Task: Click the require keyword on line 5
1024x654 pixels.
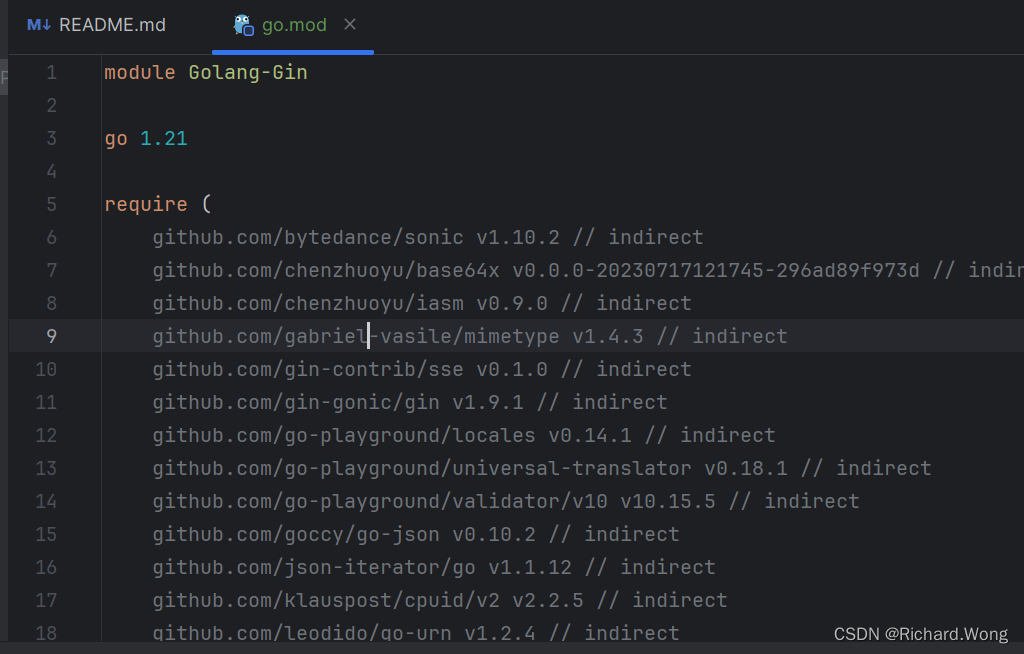Action: (x=146, y=204)
